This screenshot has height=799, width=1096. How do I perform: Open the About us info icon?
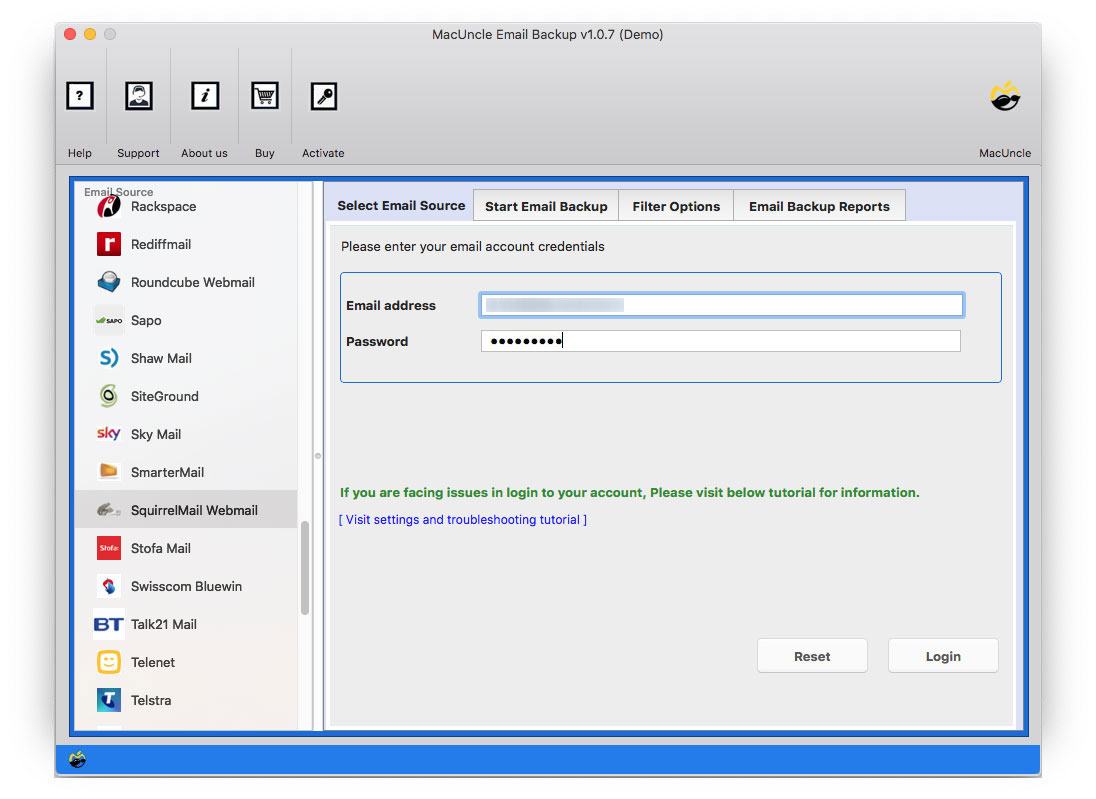click(x=205, y=96)
